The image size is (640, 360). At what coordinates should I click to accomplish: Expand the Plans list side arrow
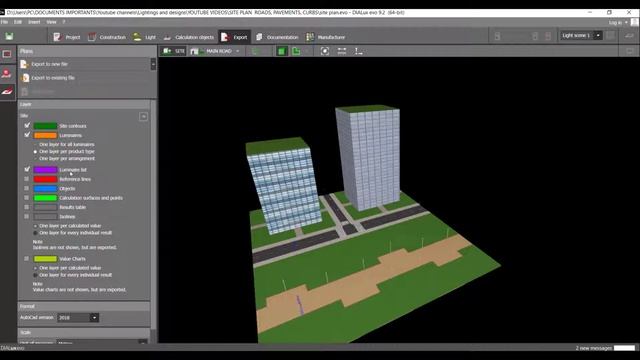click(x=153, y=64)
